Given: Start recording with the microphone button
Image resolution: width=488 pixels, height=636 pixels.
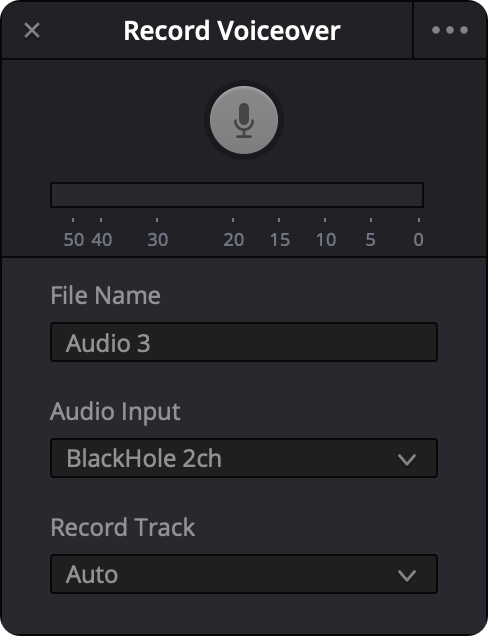Looking at the screenshot, I should tap(244, 120).
